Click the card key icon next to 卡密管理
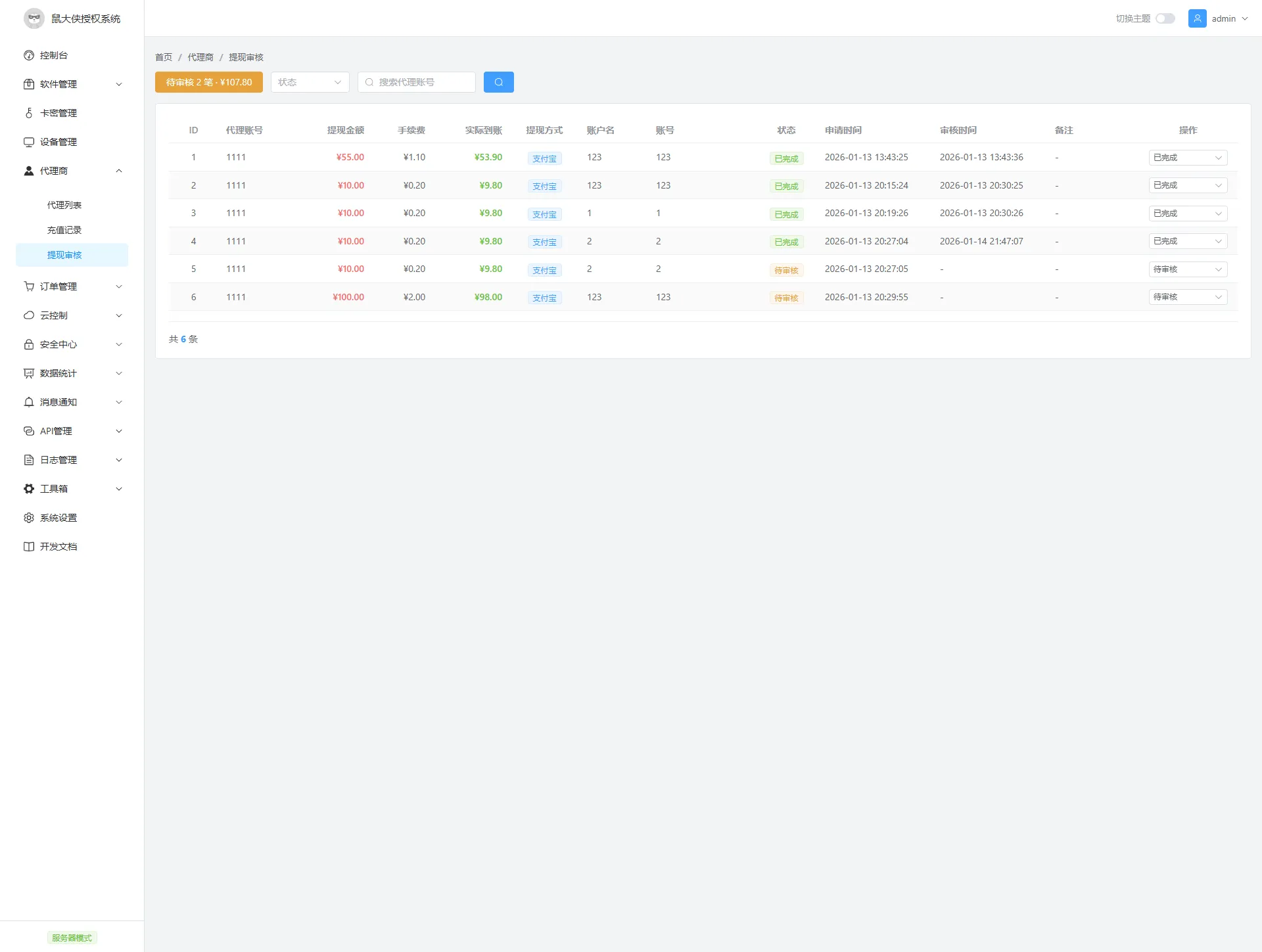The height and width of the screenshot is (952, 1262). click(x=29, y=113)
